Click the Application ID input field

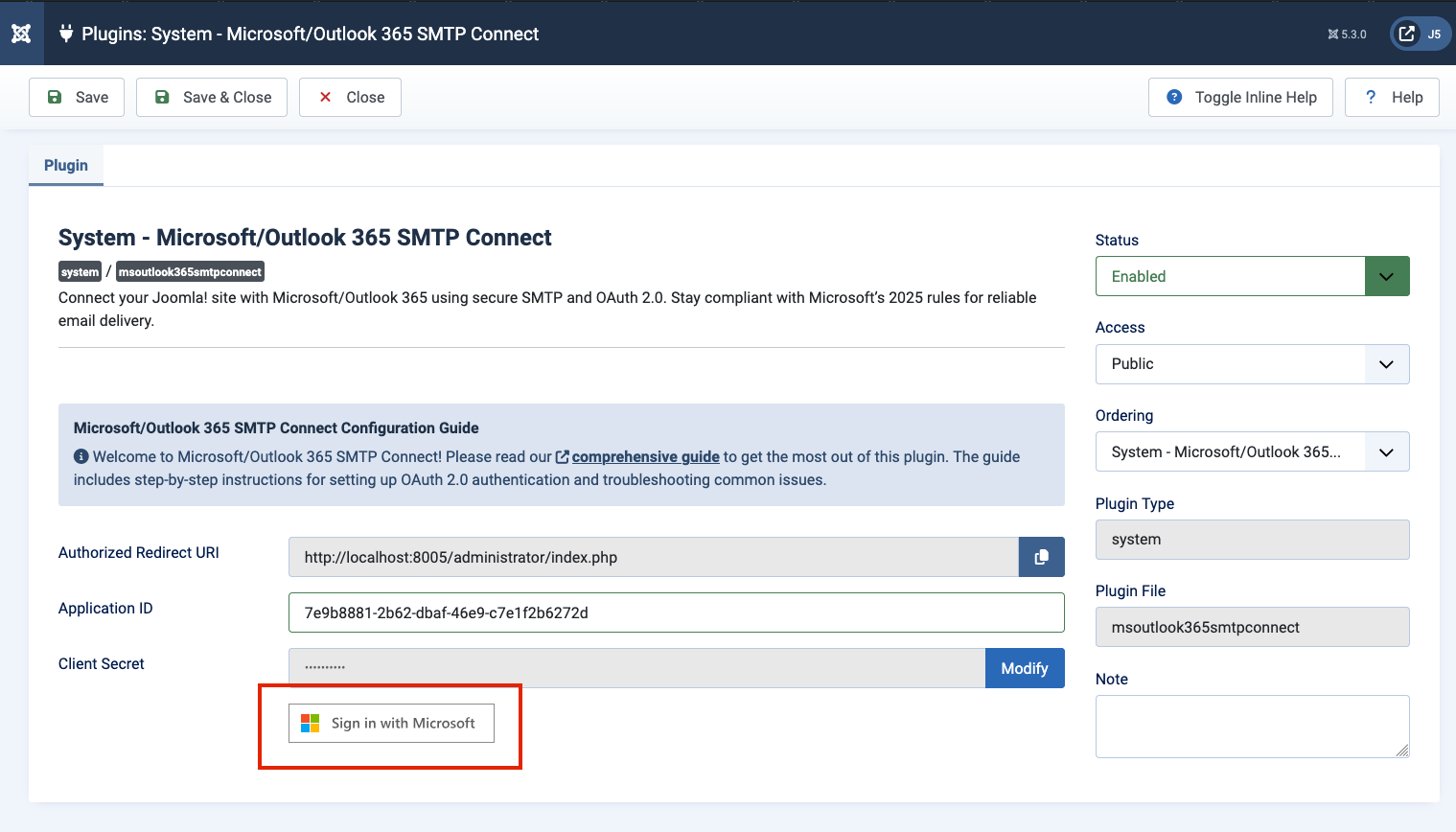point(676,612)
